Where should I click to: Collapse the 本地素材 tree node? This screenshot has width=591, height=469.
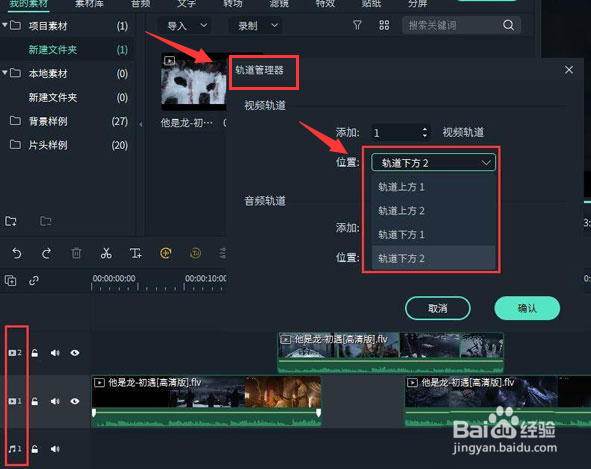click(5, 72)
